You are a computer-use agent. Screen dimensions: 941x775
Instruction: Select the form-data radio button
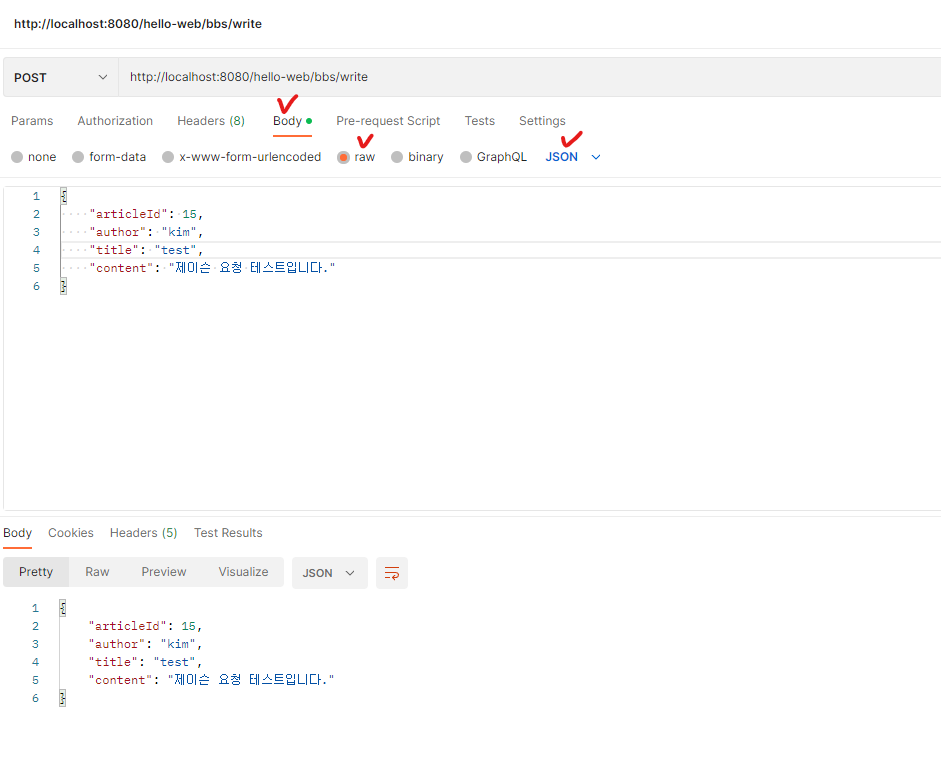click(x=78, y=157)
